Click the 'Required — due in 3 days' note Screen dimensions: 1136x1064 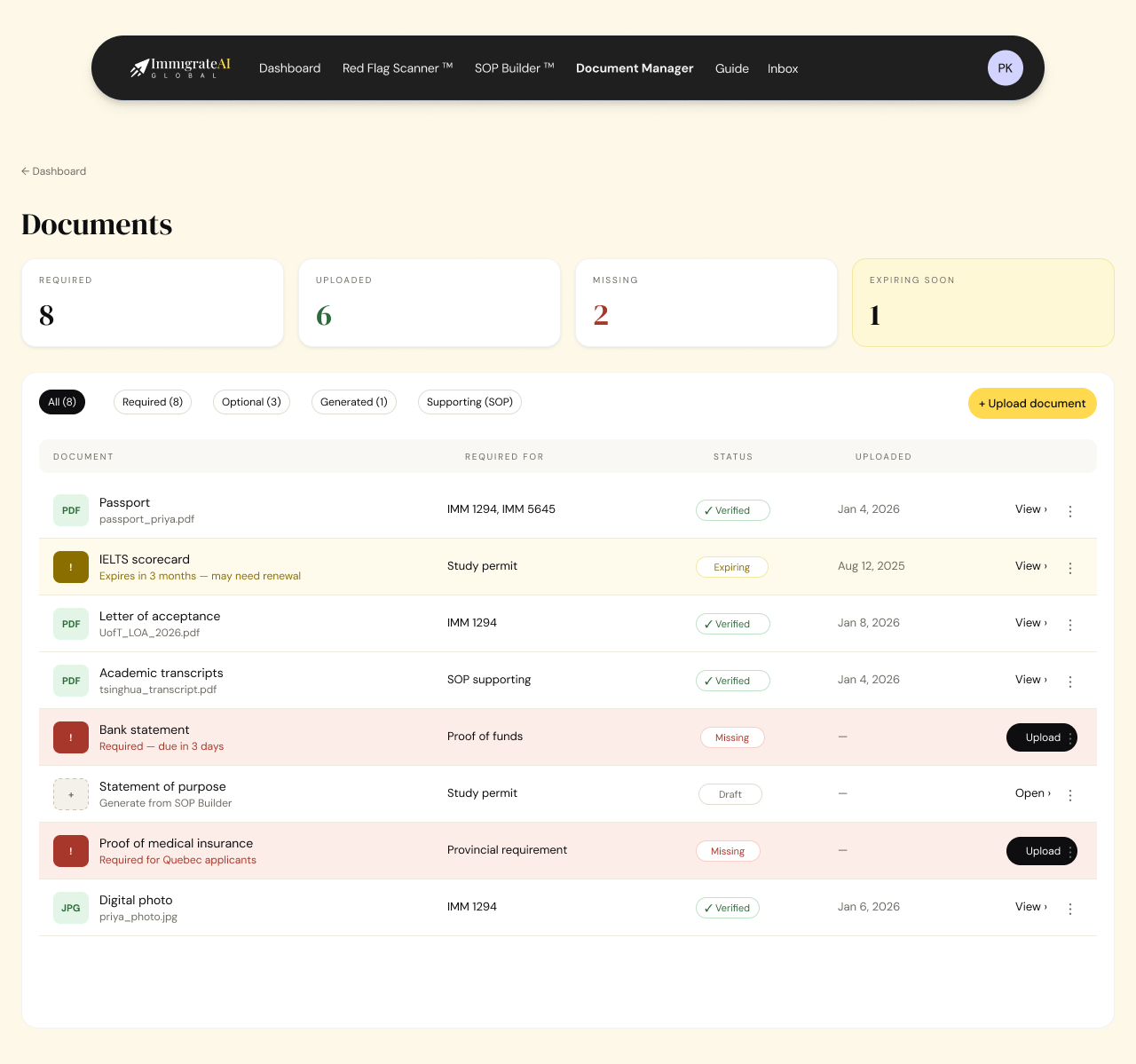[x=162, y=746]
